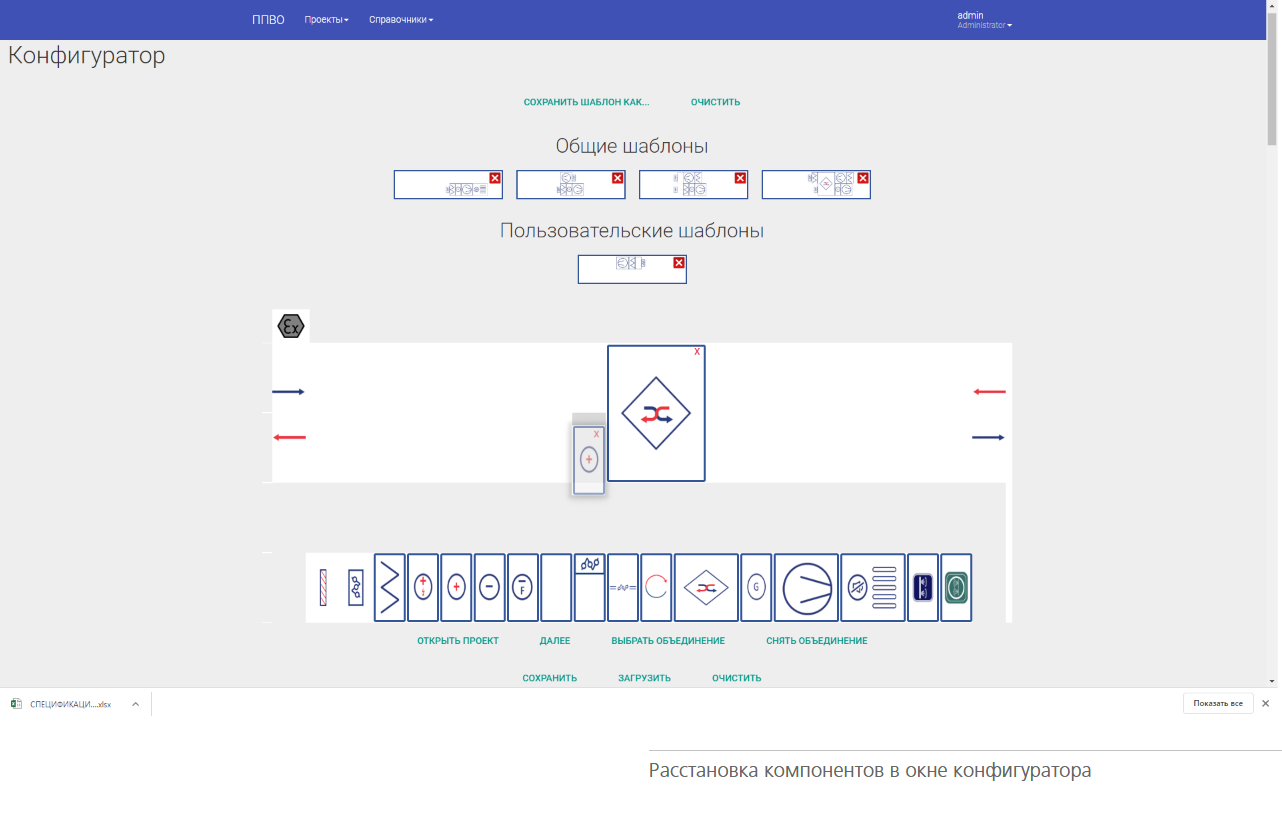Screen dimensions: 1282x813
Task: Select the empty section component in palette
Action: (x=556, y=588)
